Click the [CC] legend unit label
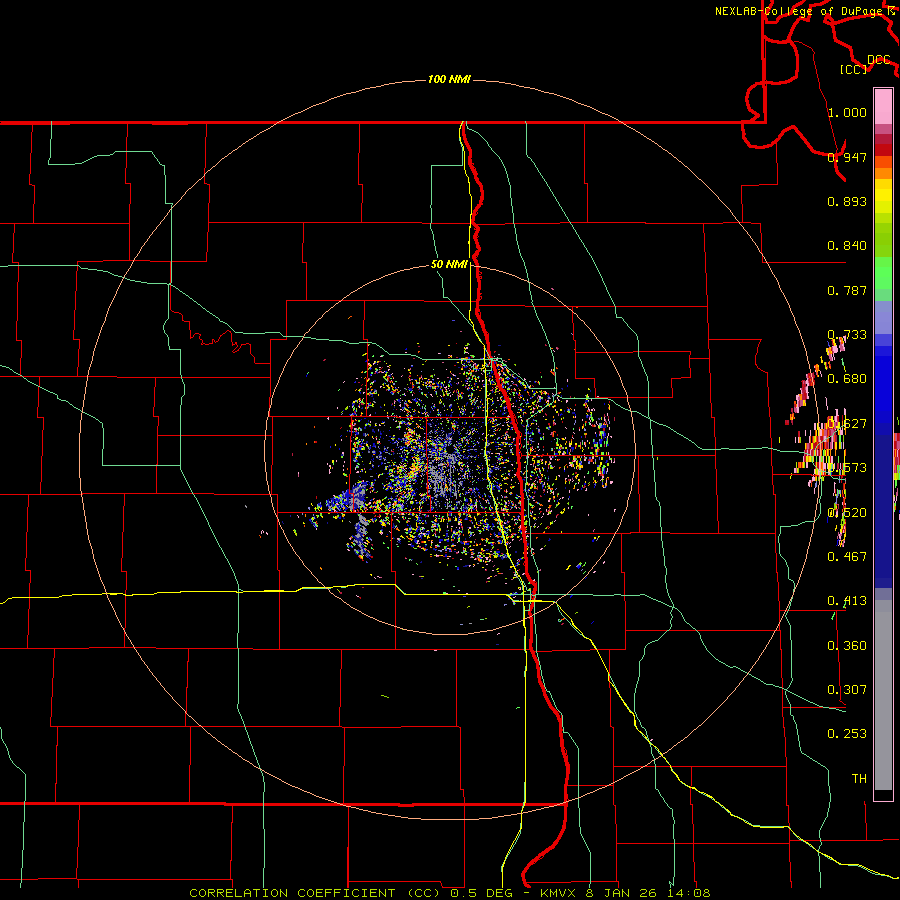This screenshot has width=900, height=900. tap(854, 69)
